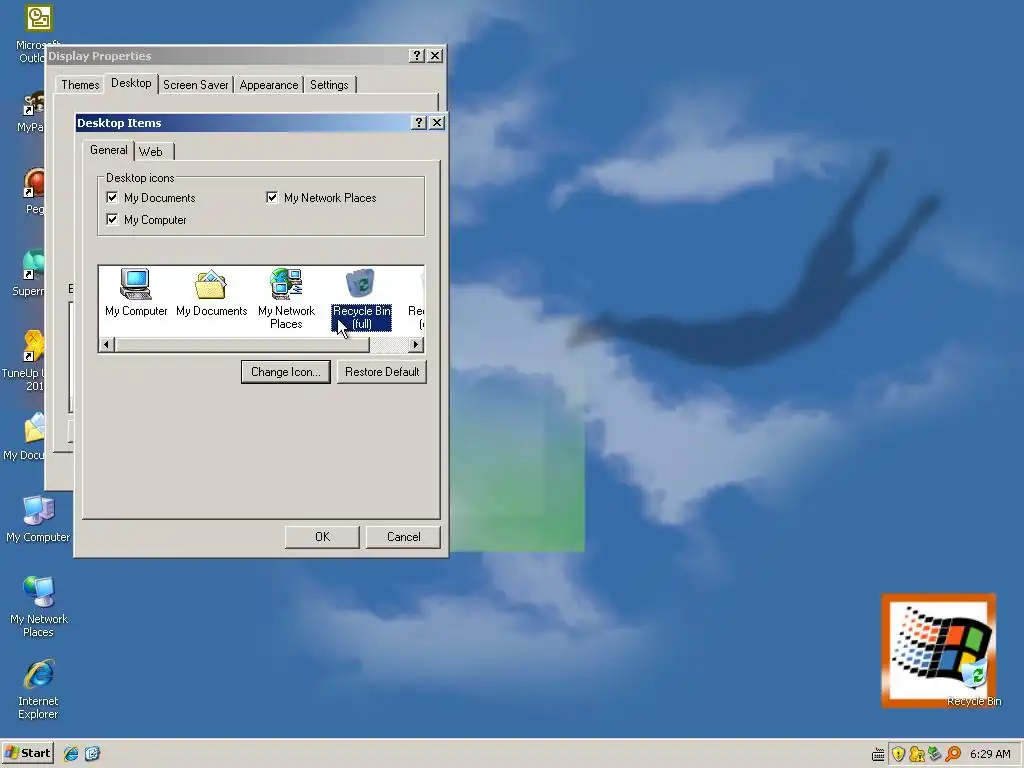Click the icon list scroll left arrow
The image size is (1024, 768).
[x=107, y=344]
